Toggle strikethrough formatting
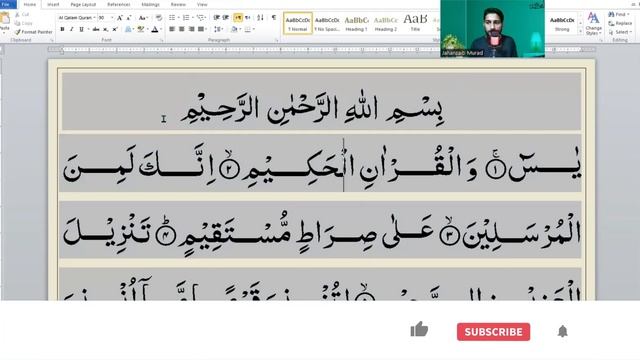640x360 pixels. 96,29
